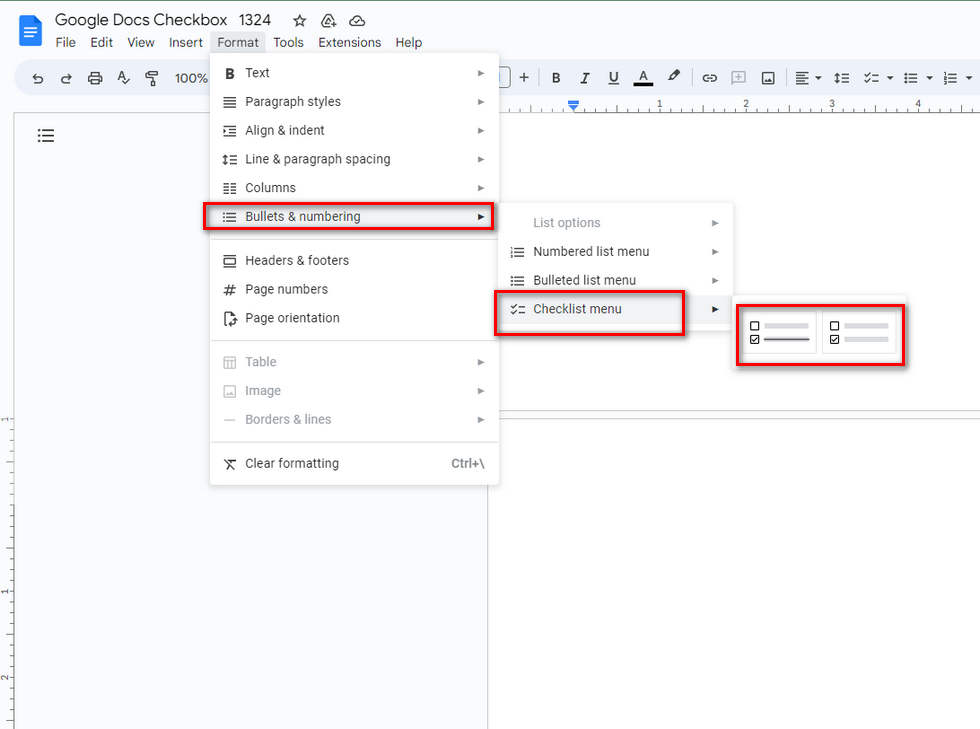This screenshot has width=980, height=729.
Task: Click the bulleted list toolbar icon
Action: 911,78
